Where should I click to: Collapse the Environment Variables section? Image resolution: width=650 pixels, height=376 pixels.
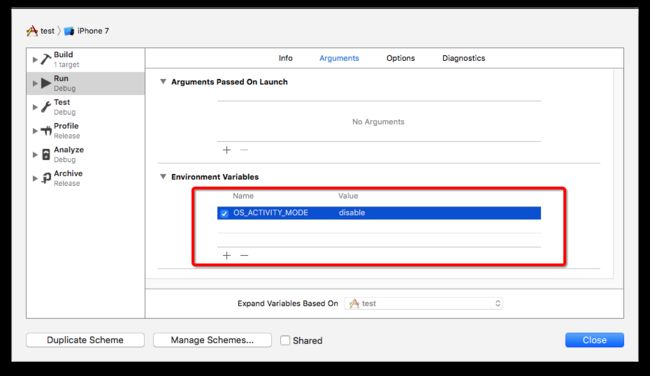click(163, 177)
